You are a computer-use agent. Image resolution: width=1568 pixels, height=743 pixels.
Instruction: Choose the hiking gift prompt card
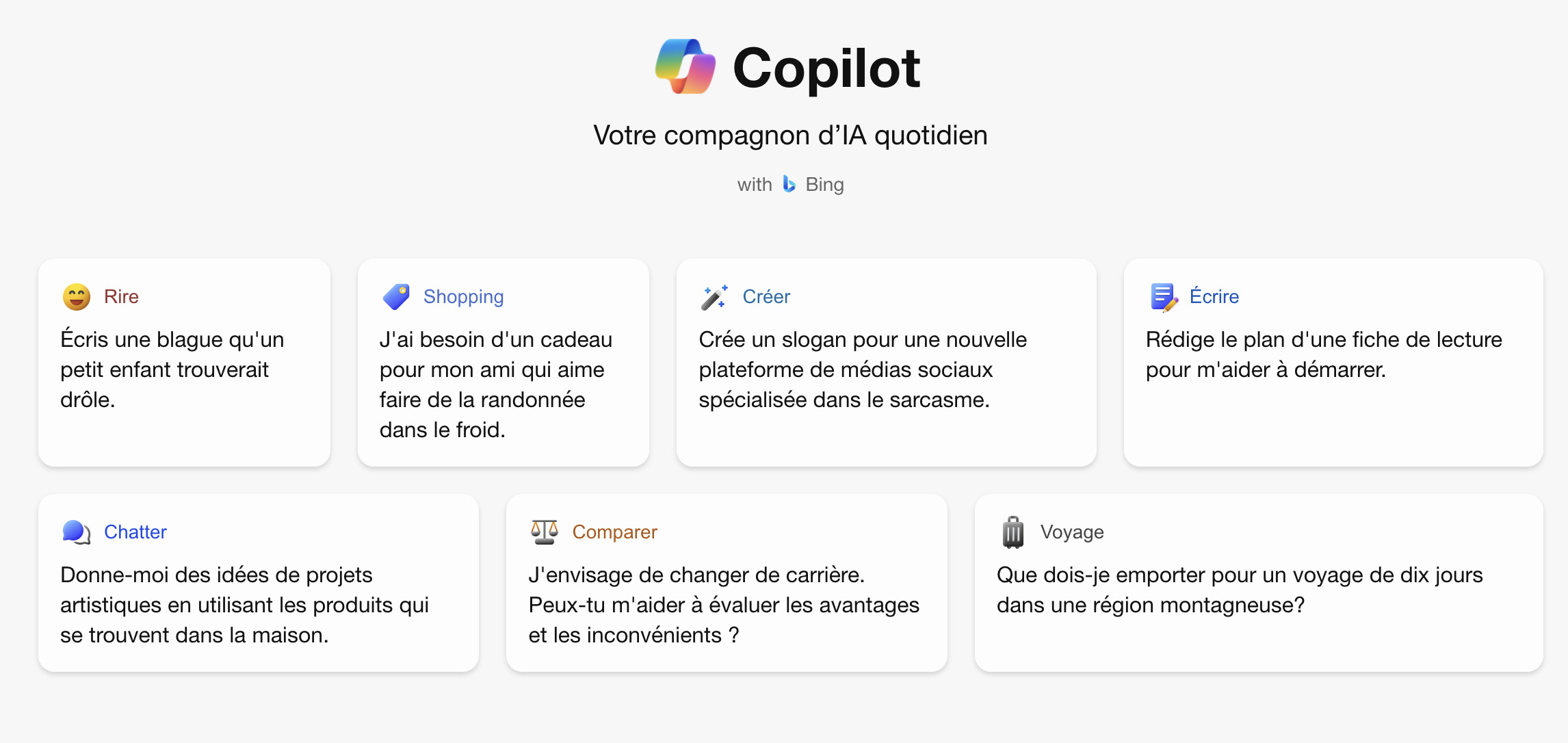point(504,363)
